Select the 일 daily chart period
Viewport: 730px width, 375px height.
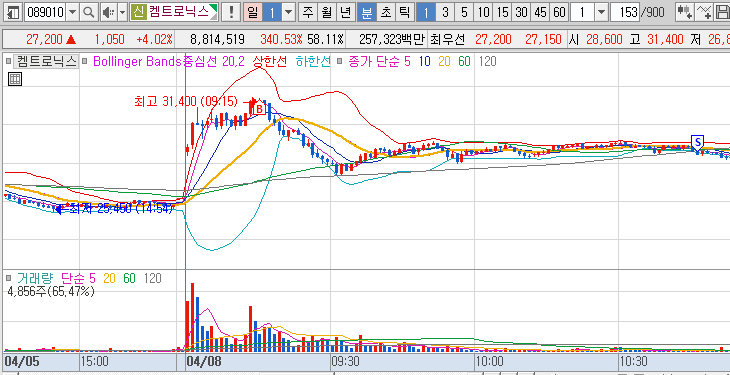[x=252, y=13]
